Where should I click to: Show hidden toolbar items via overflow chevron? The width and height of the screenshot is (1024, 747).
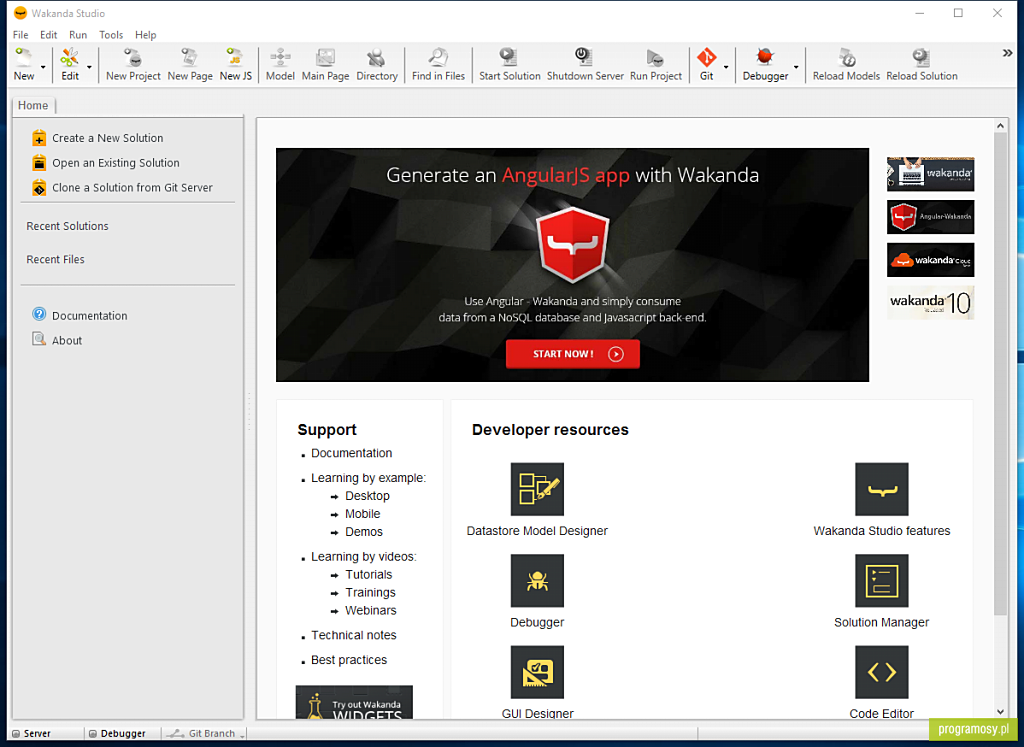point(1008,53)
